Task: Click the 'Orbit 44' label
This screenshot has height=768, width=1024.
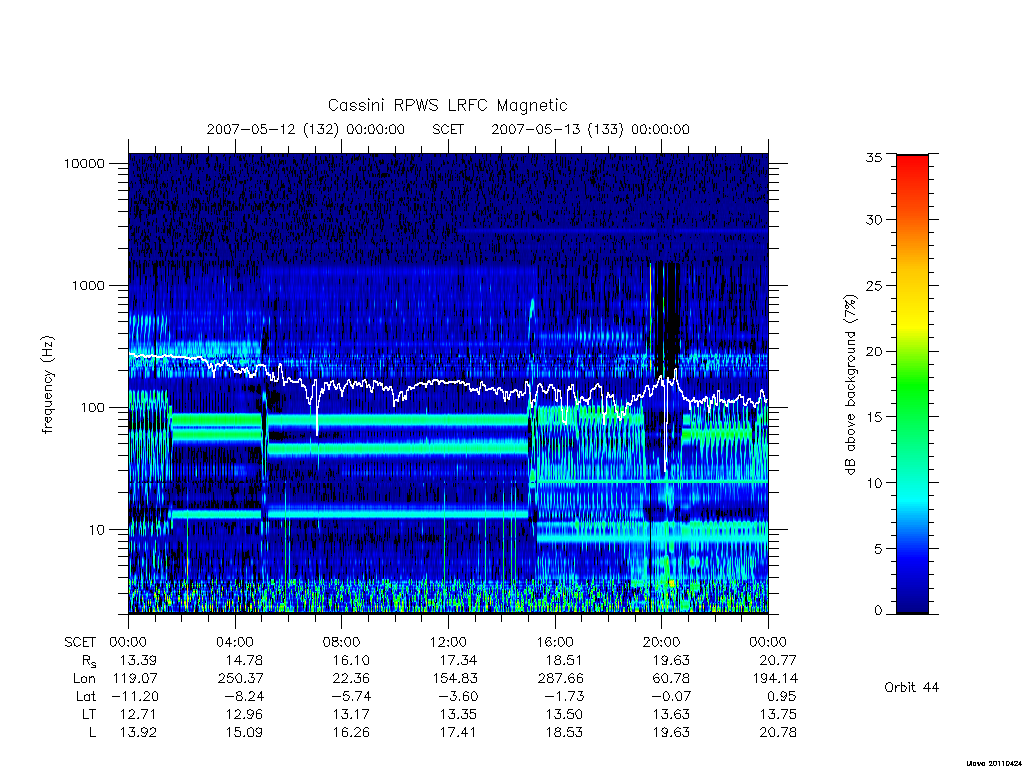Action: point(911,687)
